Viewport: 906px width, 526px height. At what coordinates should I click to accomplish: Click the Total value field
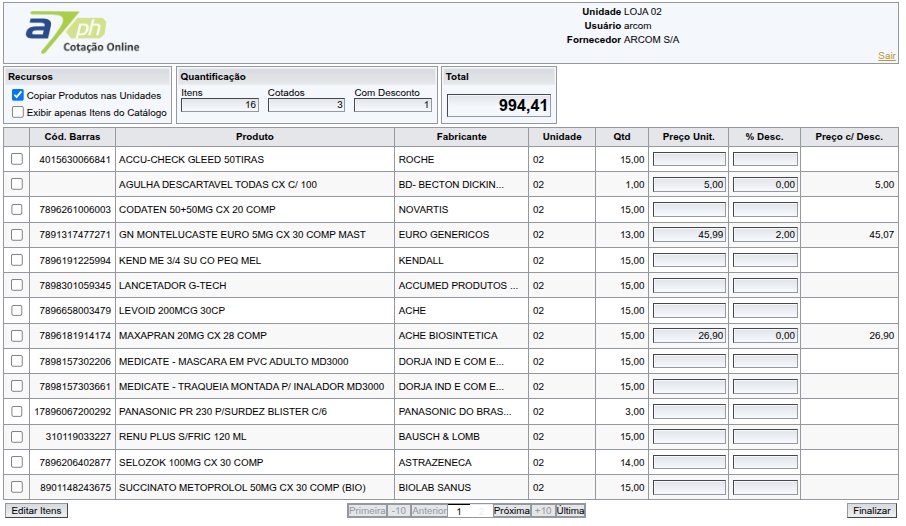coord(498,105)
